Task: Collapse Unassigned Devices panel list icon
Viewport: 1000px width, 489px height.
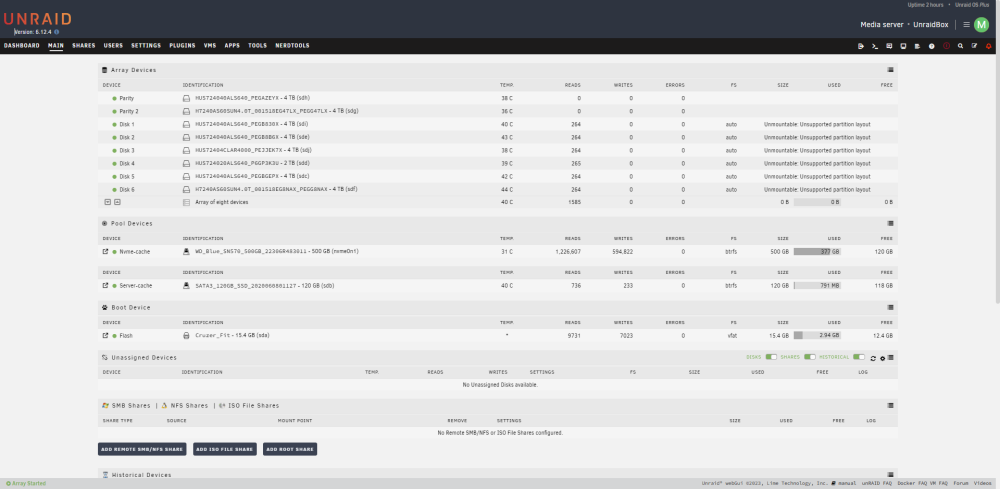Action: click(x=890, y=358)
